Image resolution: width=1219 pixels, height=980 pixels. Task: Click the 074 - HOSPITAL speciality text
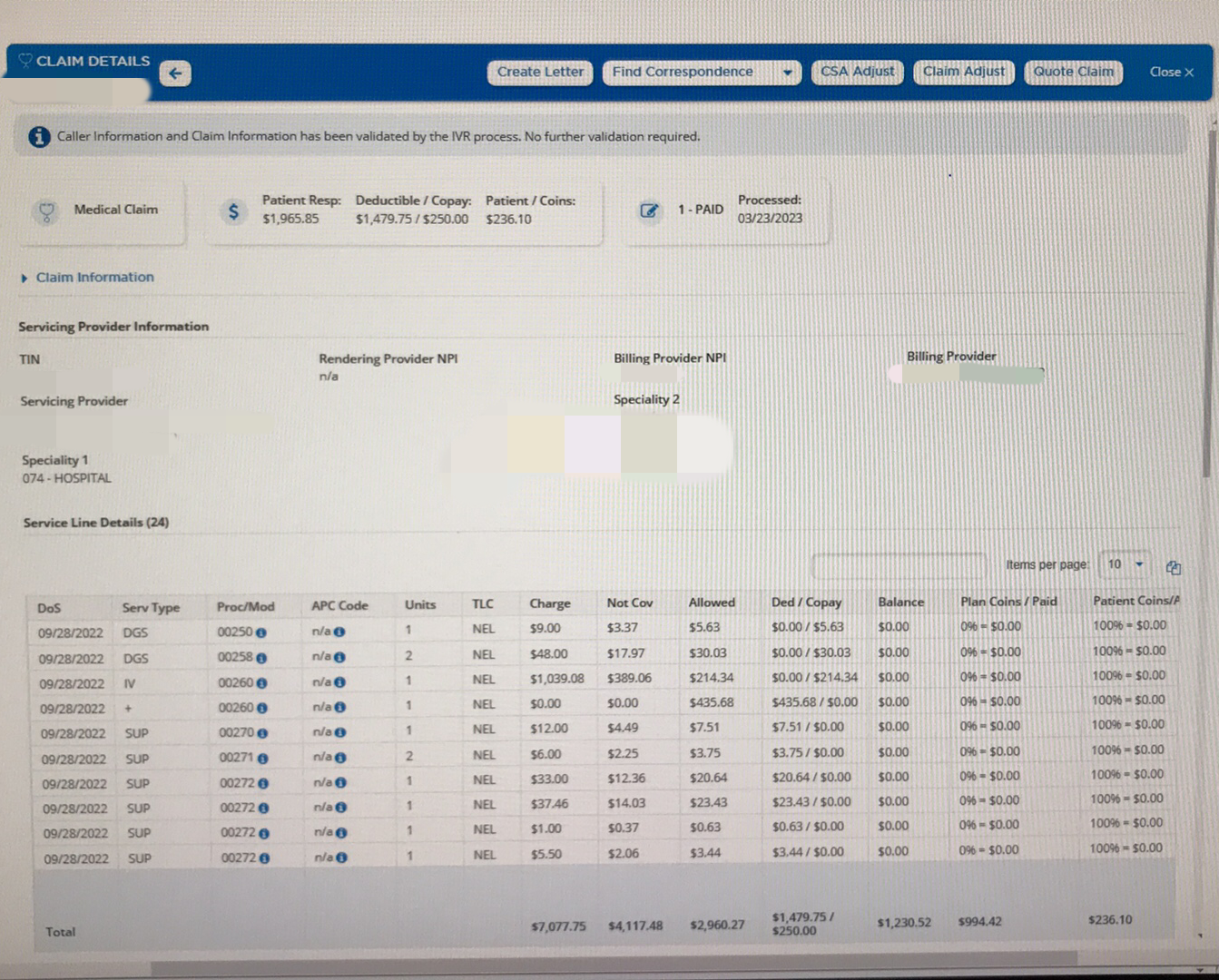(66, 478)
